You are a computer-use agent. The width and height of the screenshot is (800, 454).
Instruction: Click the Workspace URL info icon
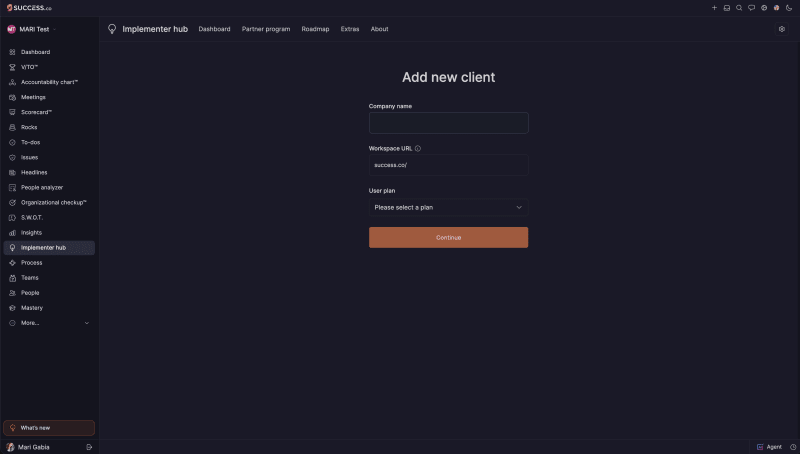418,148
